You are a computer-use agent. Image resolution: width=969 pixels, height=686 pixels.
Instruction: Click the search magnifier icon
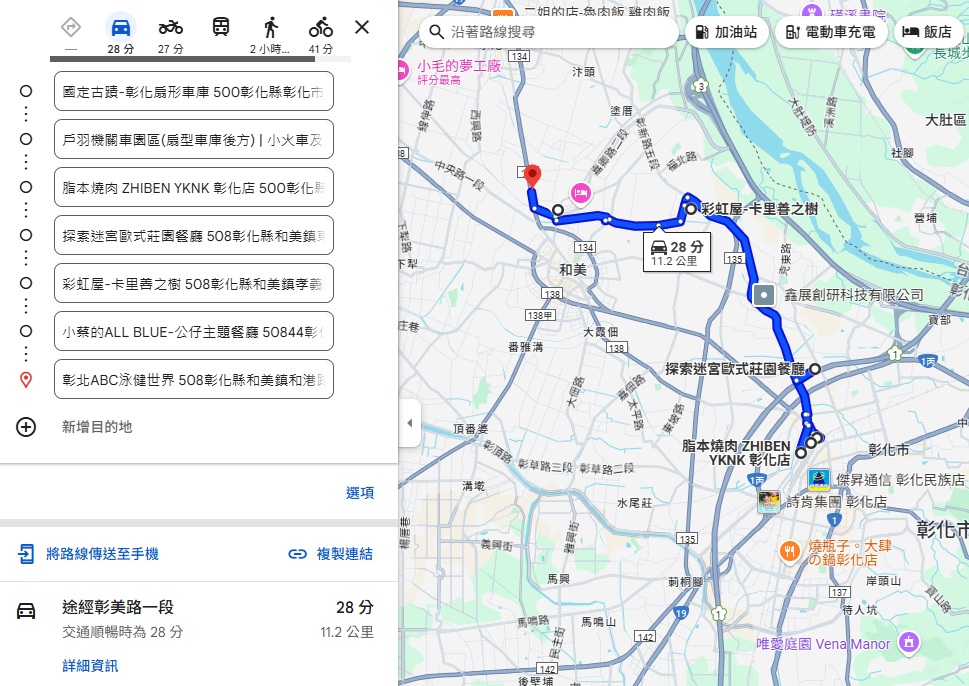tap(436, 32)
